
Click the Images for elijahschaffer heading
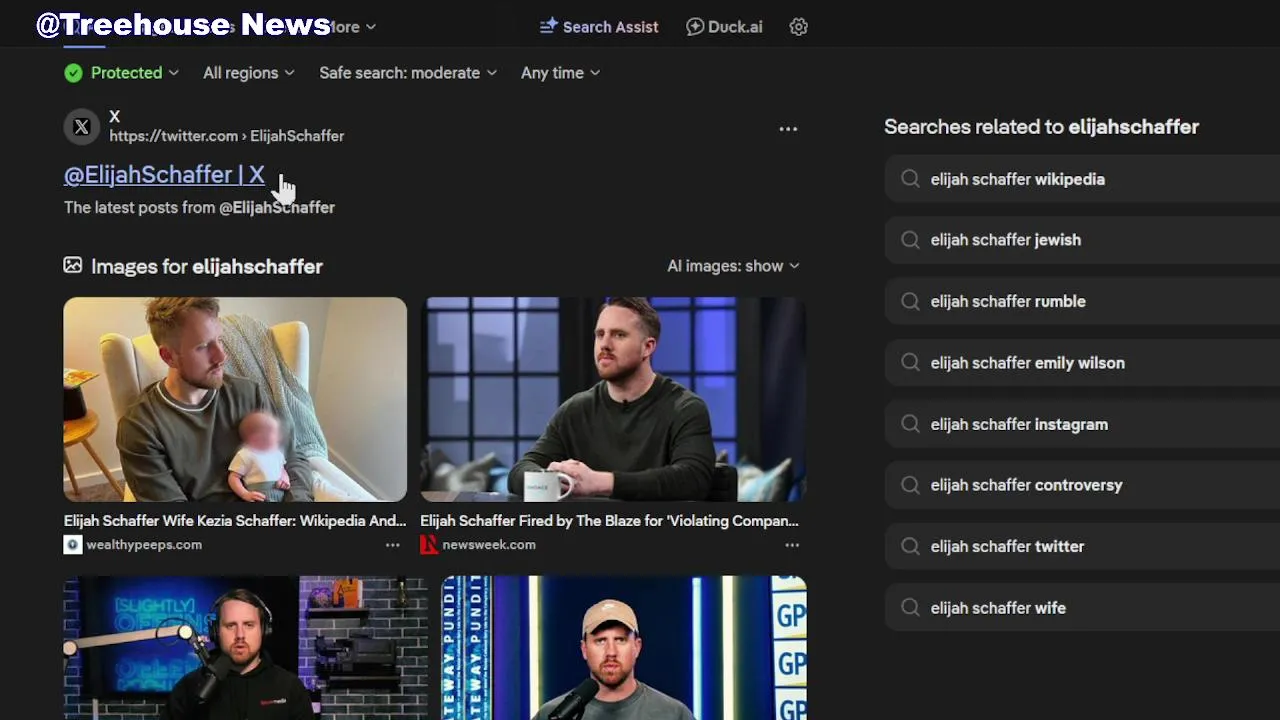click(x=207, y=266)
